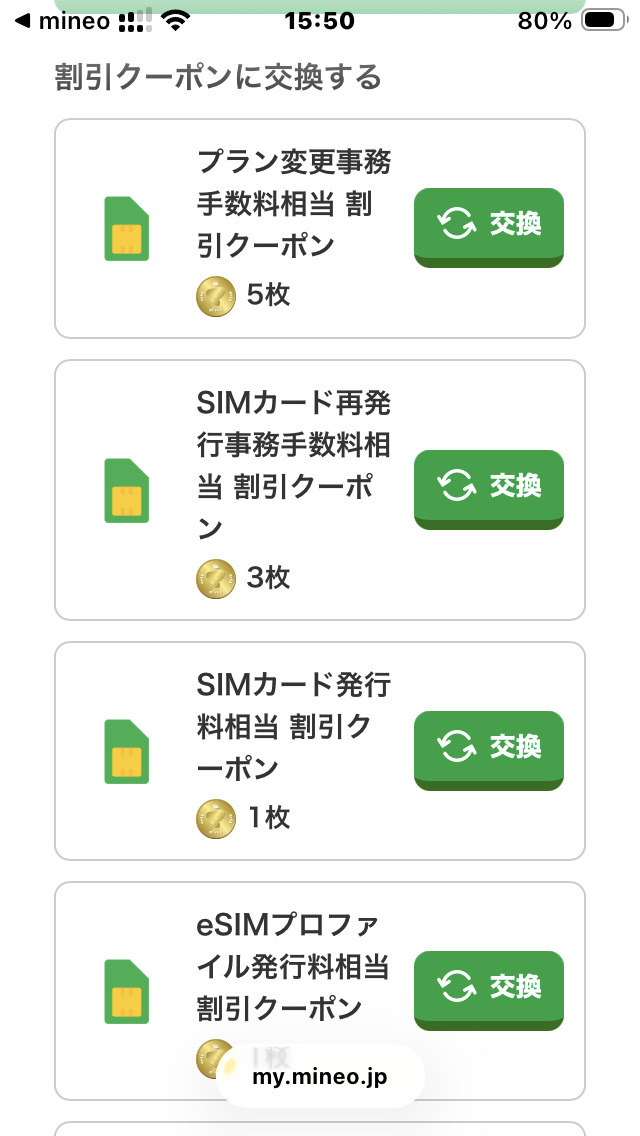The height and width of the screenshot is (1136, 640).
Task: Tap the 15:50 clock in status bar
Action: pos(319,21)
